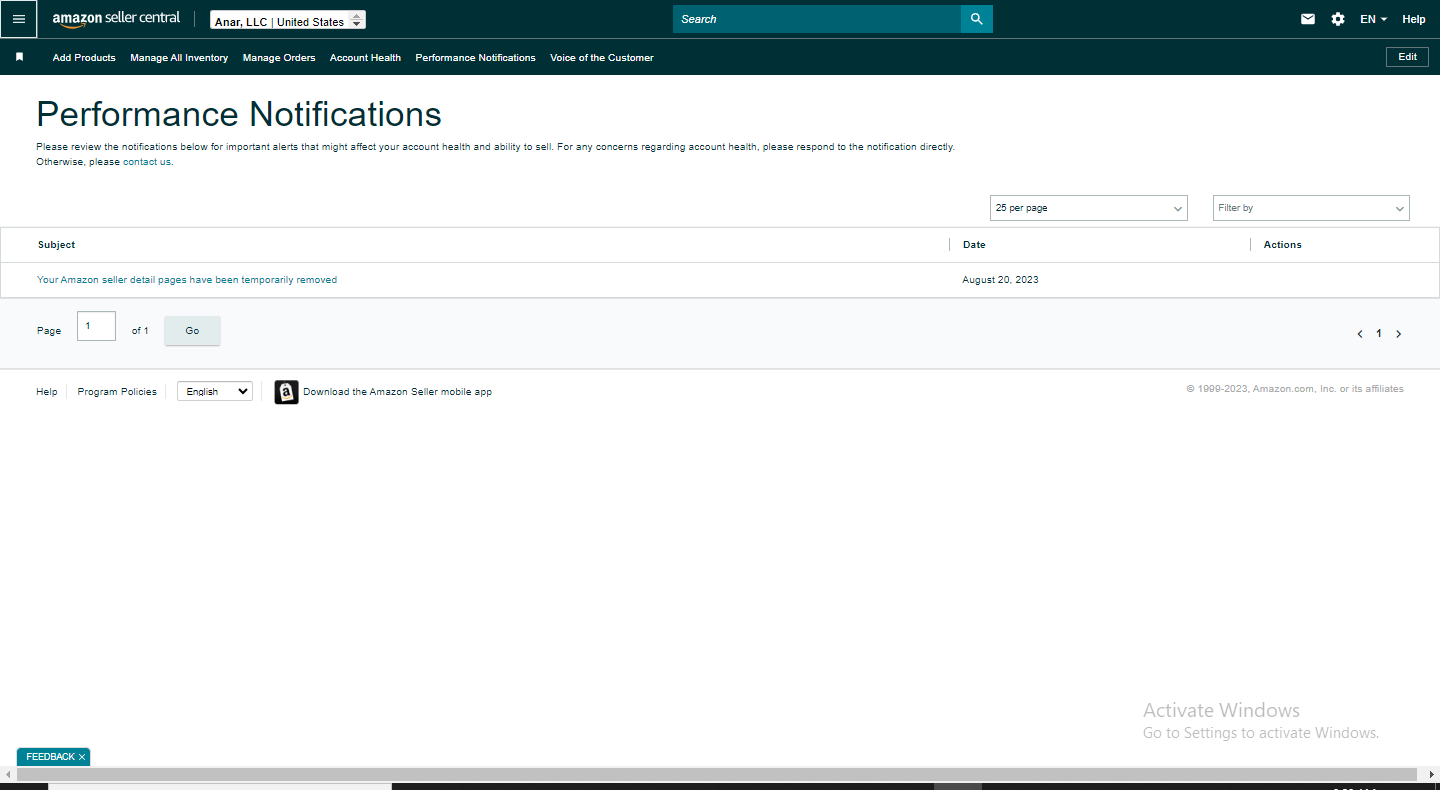Click the footer Help link
The image size is (1440, 790).
pos(47,392)
